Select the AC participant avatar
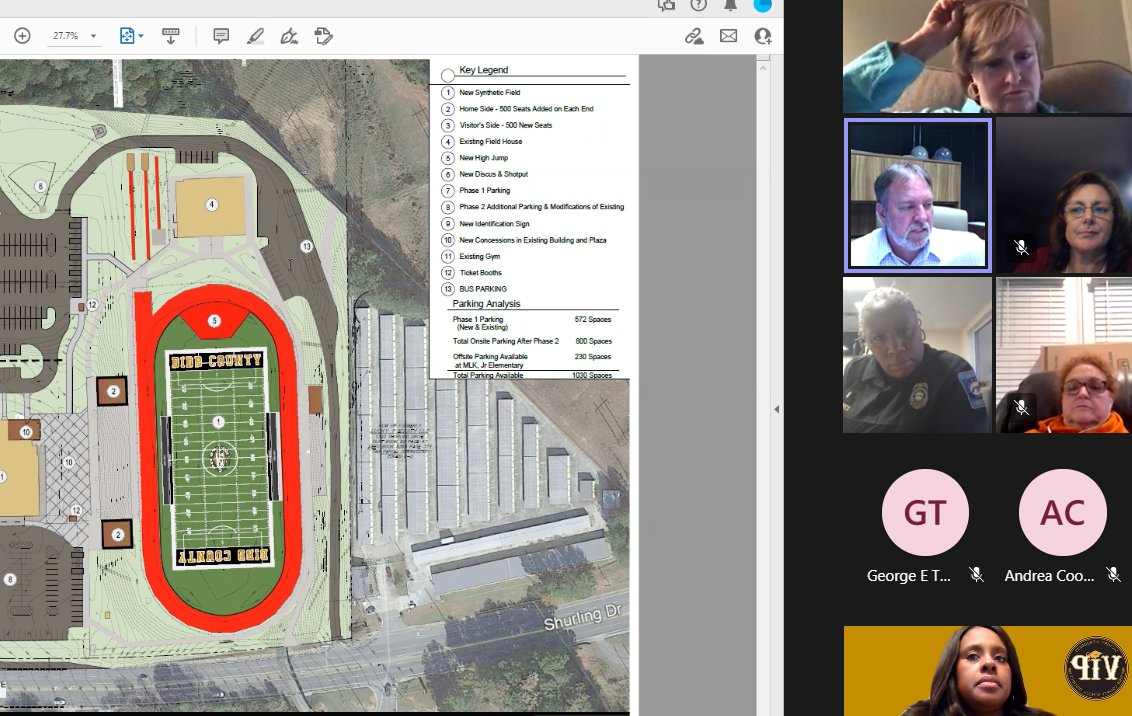Image resolution: width=1132 pixels, height=716 pixels. tap(1062, 512)
